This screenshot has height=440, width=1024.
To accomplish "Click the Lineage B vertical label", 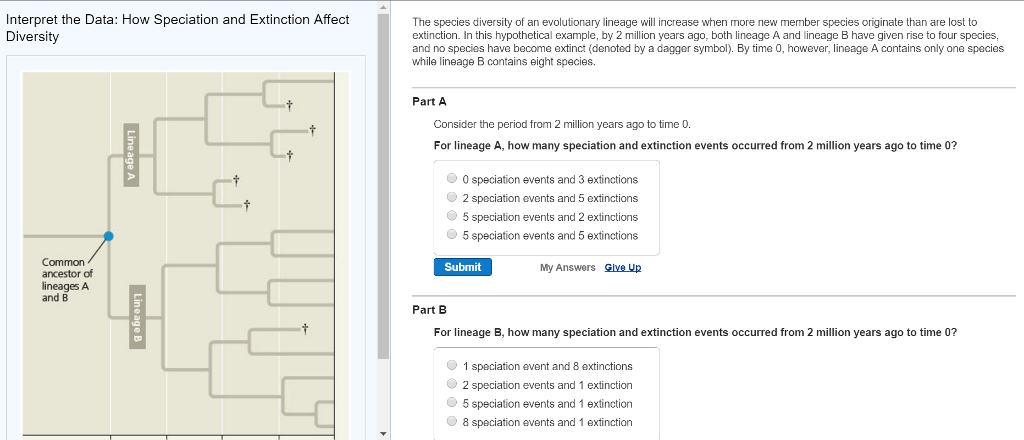I will pyautogui.click(x=136, y=316).
